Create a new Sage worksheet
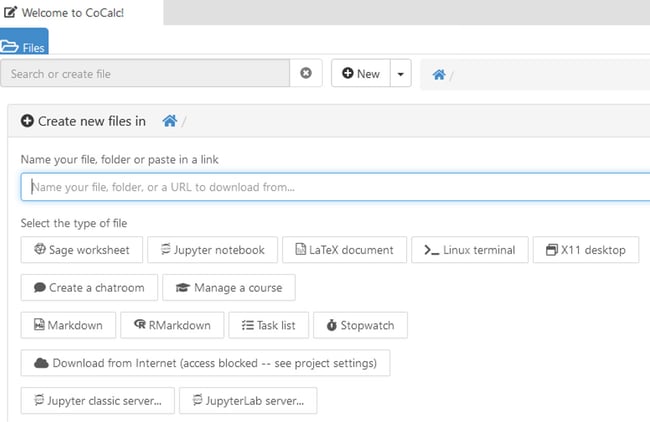The image size is (650, 422). click(x=82, y=250)
